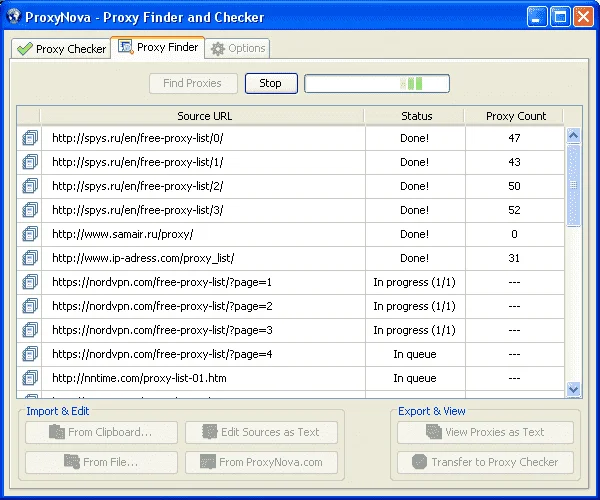Click proxy count 31 cell
This screenshot has width=600, height=500.
(514, 258)
